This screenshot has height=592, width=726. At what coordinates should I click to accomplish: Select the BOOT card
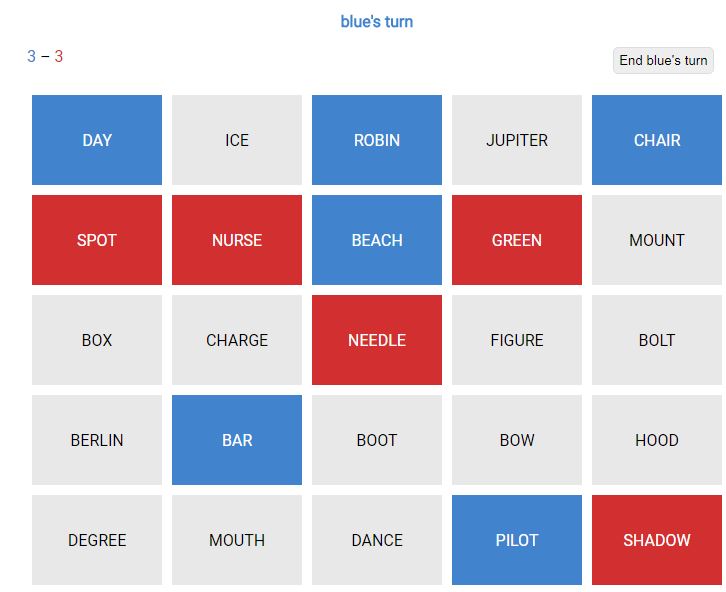point(377,440)
